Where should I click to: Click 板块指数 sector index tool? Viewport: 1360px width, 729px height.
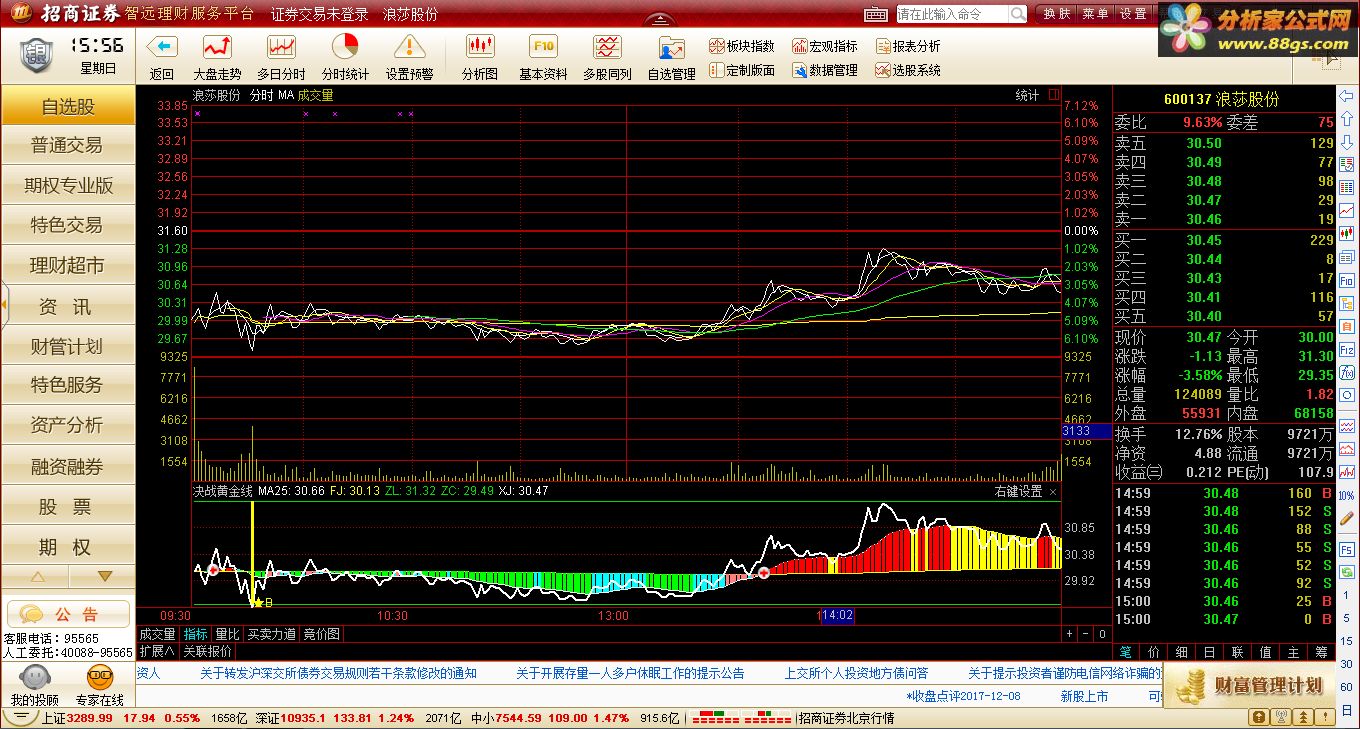(742, 46)
